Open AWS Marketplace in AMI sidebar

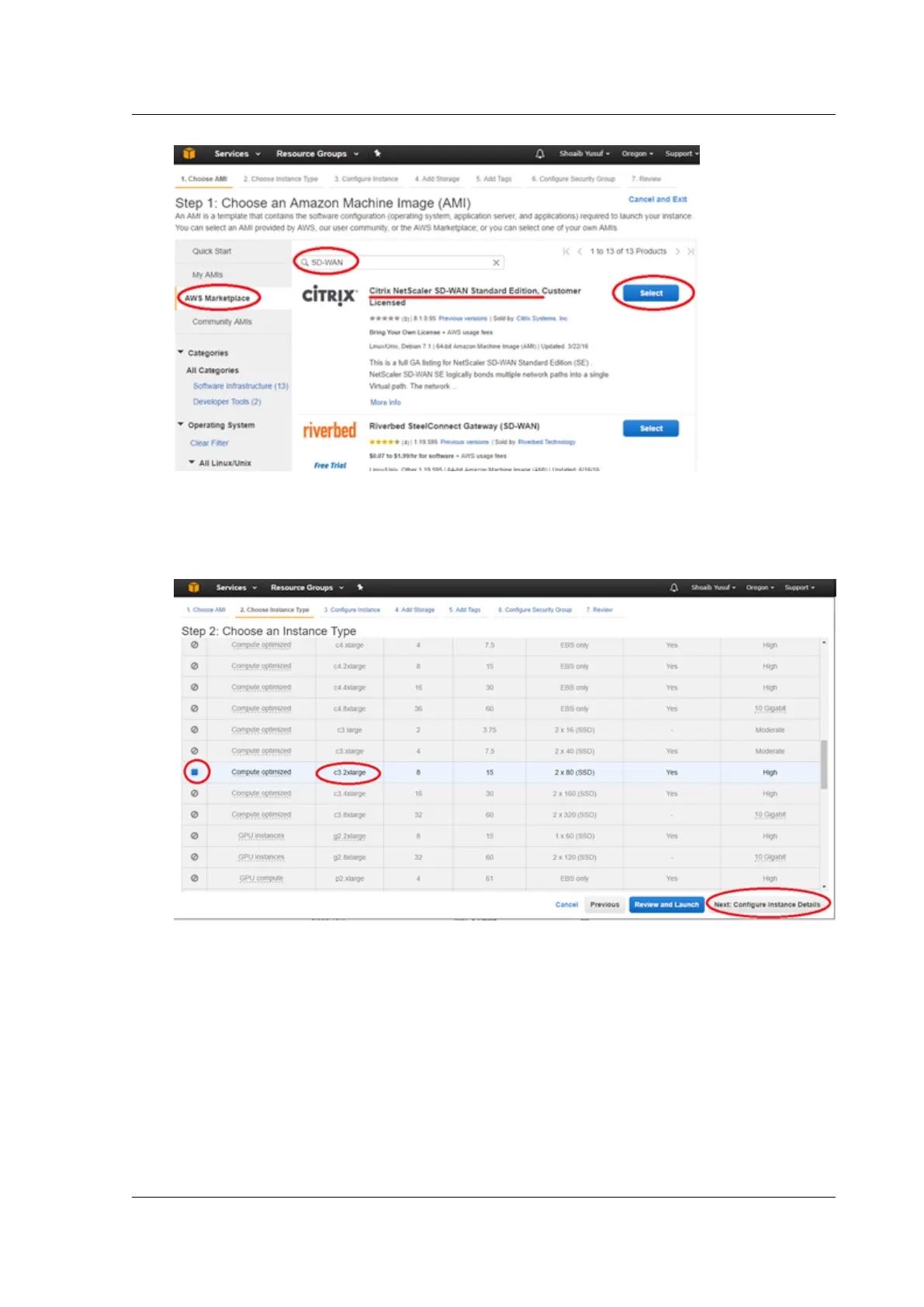[x=217, y=298]
